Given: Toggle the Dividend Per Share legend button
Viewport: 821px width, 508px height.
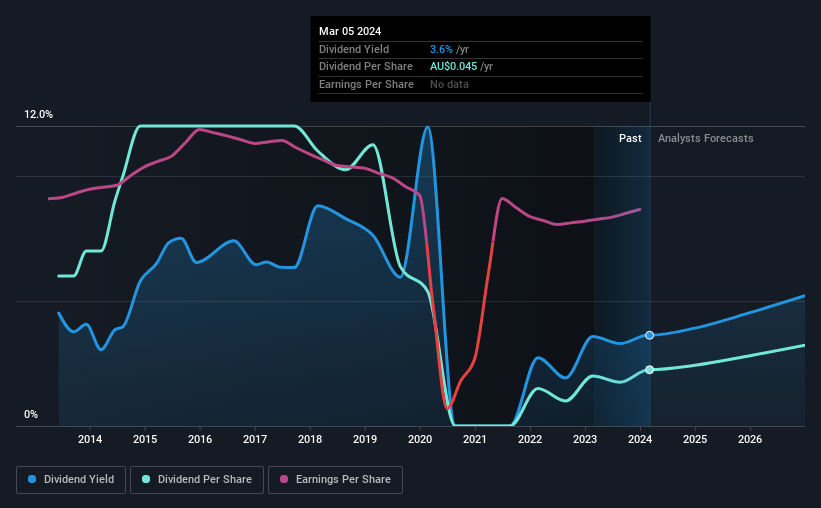Looking at the screenshot, I should point(200,480).
